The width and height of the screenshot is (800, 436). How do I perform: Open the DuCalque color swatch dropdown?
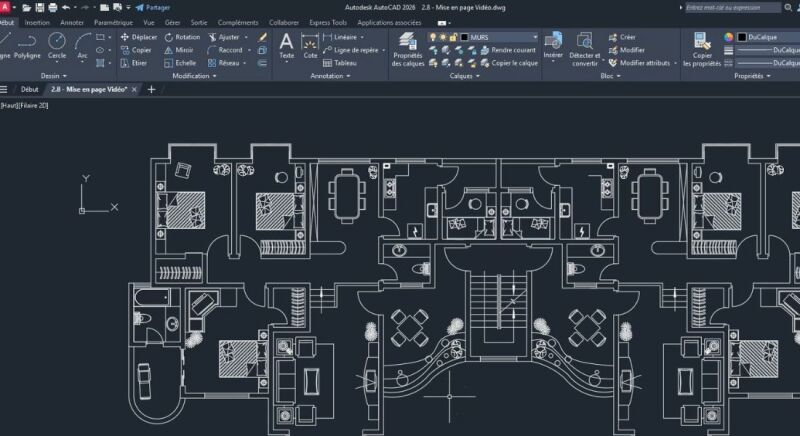[768, 37]
